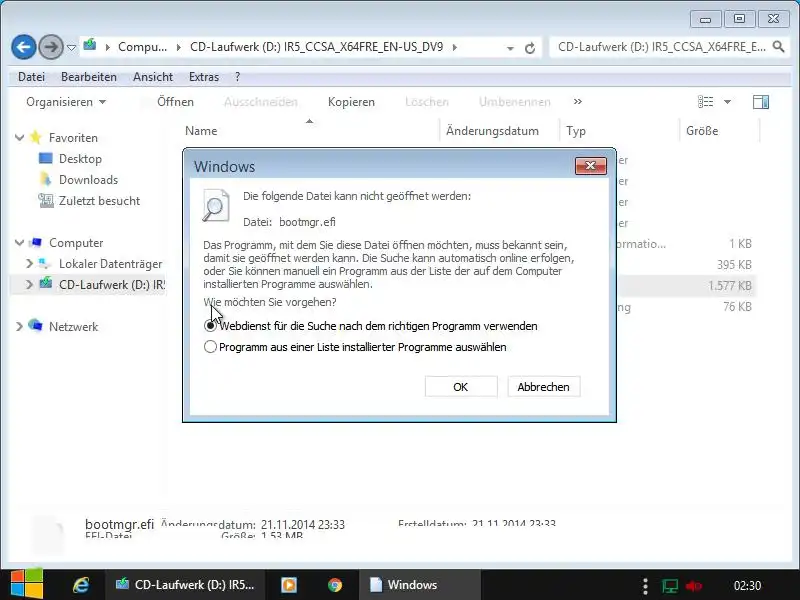Open the Extras menu

(x=204, y=77)
